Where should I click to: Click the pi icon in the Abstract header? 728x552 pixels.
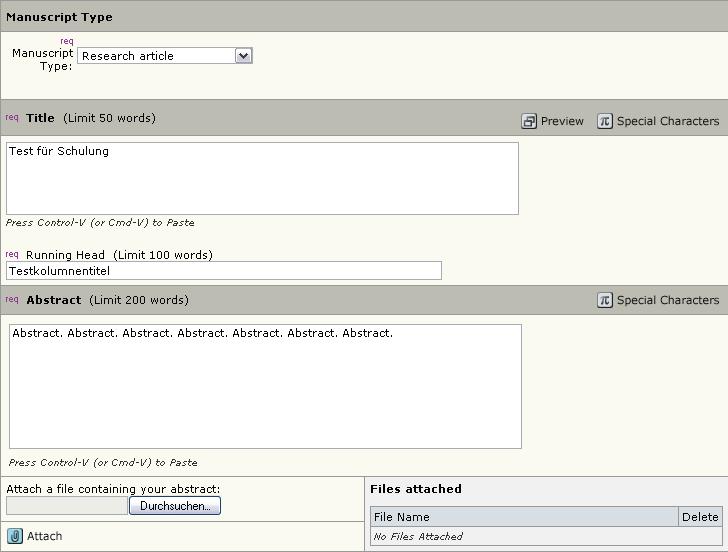tap(604, 300)
